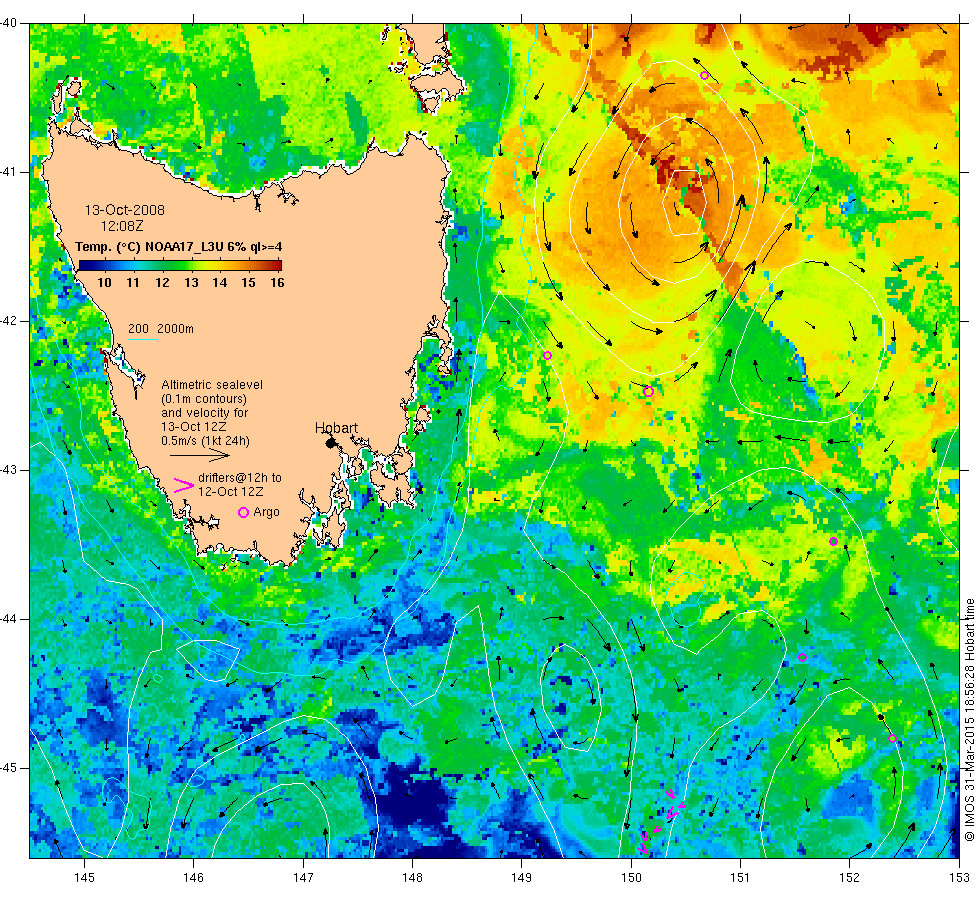Click the 12 value on the color scale
This screenshot has height=900, width=980.
(x=162, y=282)
